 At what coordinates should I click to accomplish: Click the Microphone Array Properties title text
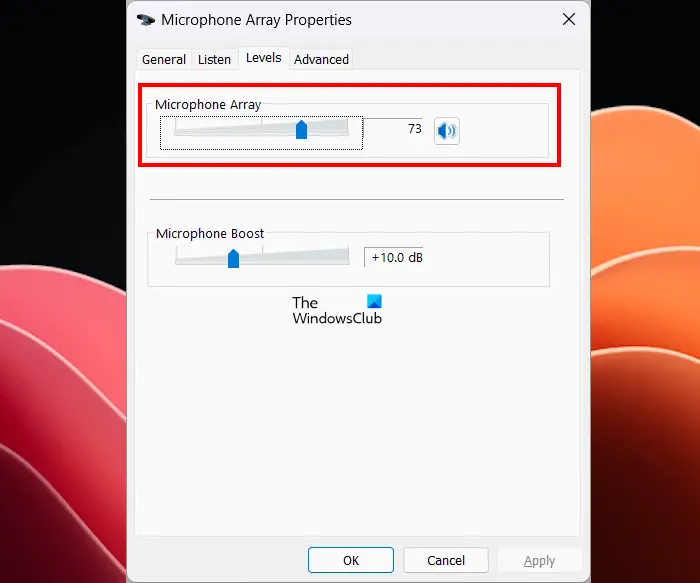[x=256, y=20]
